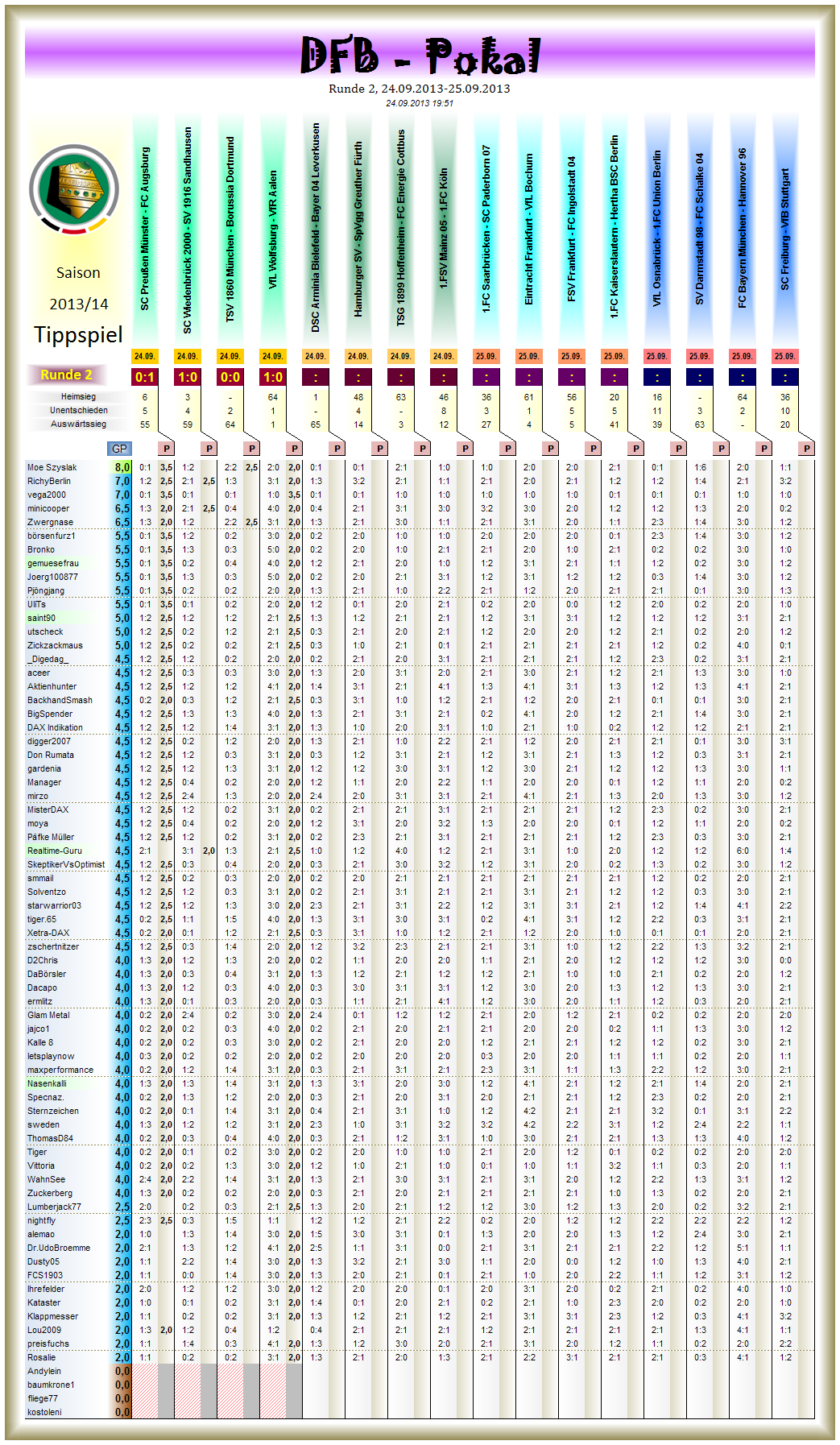Click the 8,0 points value for Moe Szyslak
This screenshot has width=840, height=1445.
tap(122, 467)
